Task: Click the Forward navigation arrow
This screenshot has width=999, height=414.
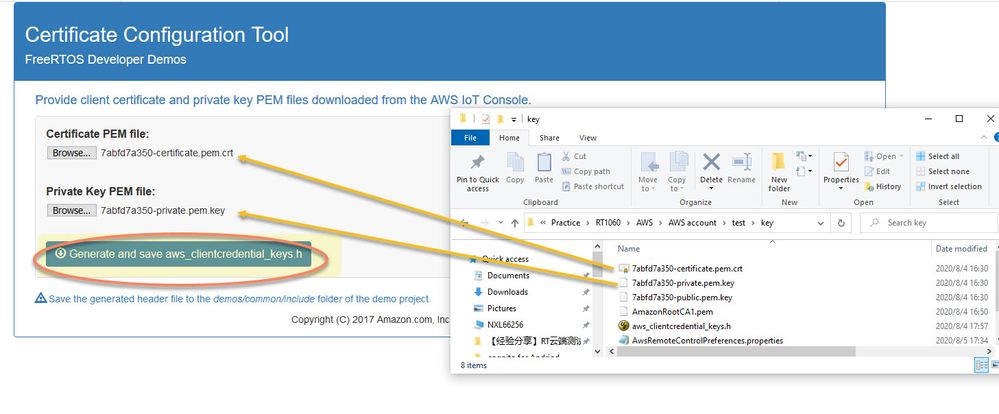Action: (x=485, y=223)
